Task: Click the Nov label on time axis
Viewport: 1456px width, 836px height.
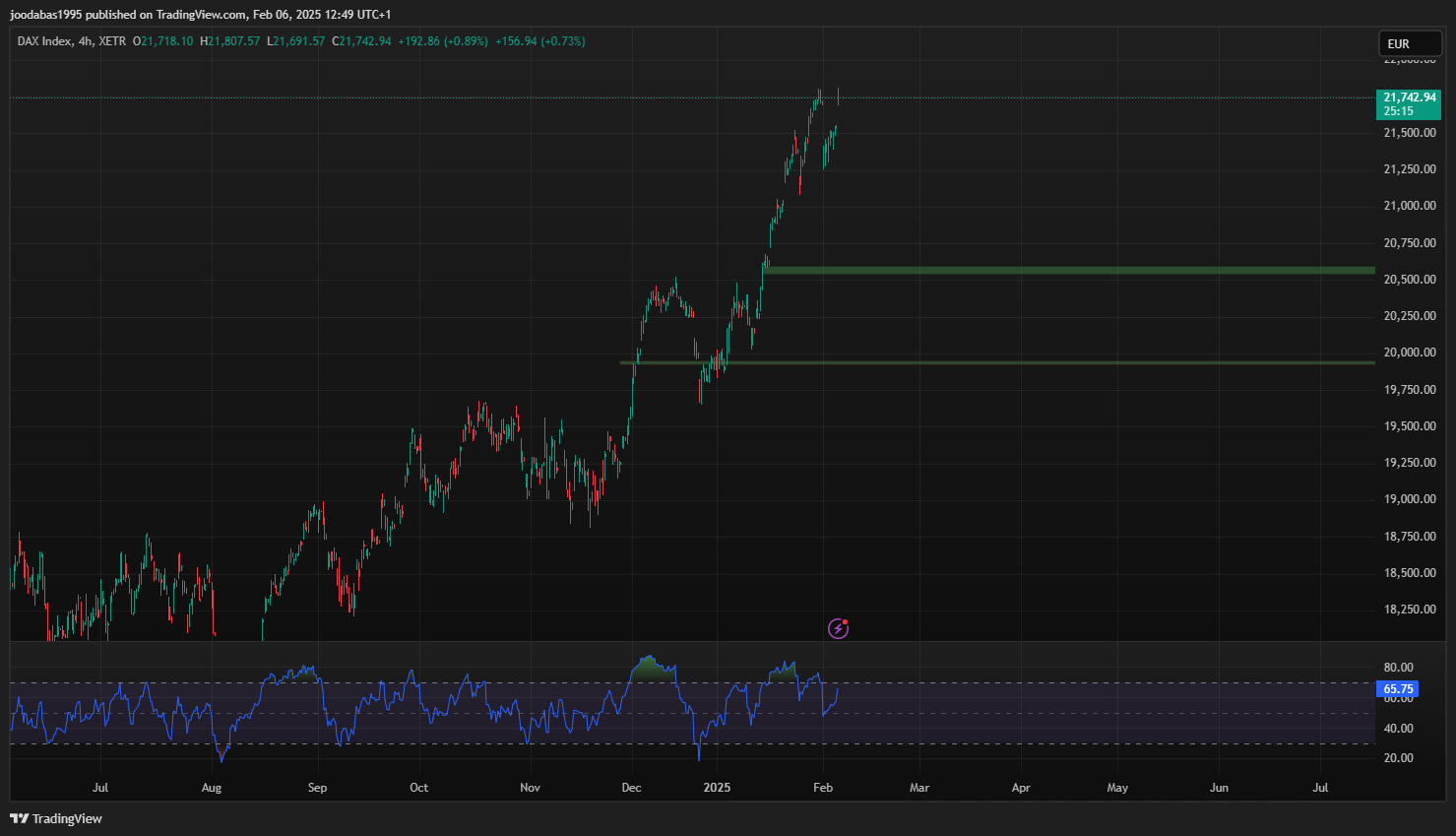Action: 530,788
